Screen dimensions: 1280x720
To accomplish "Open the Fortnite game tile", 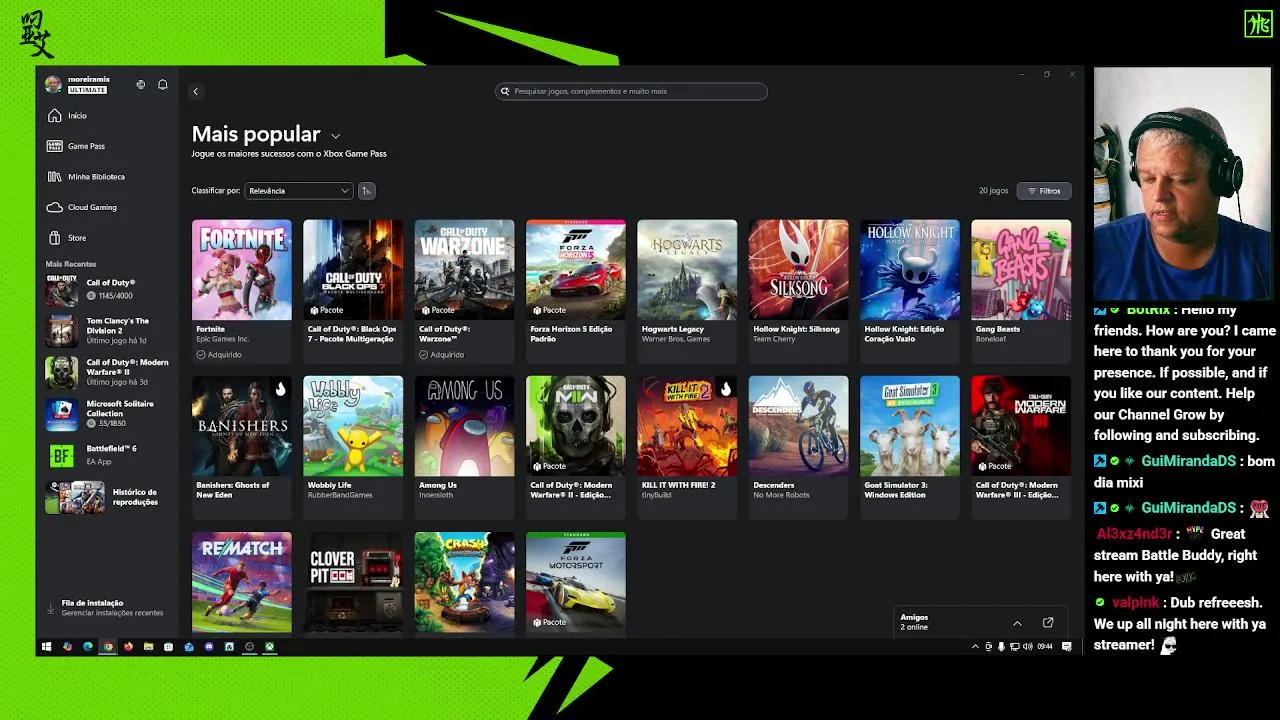I will tap(242, 290).
